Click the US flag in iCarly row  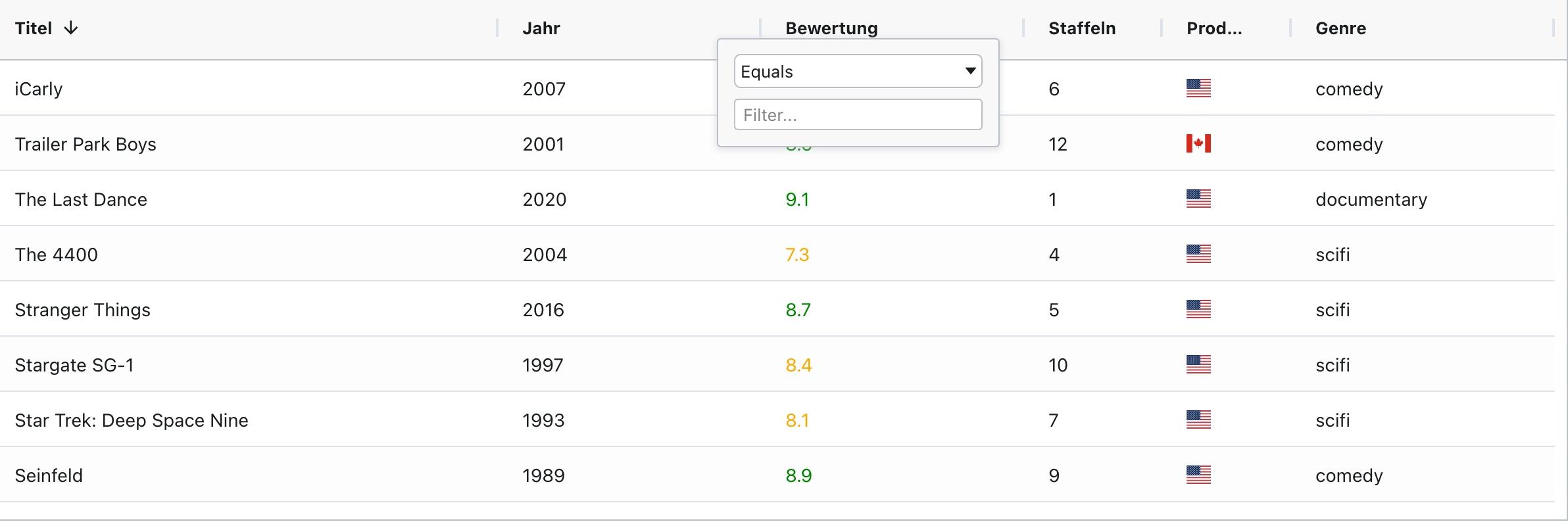[x=1198, y=88]
